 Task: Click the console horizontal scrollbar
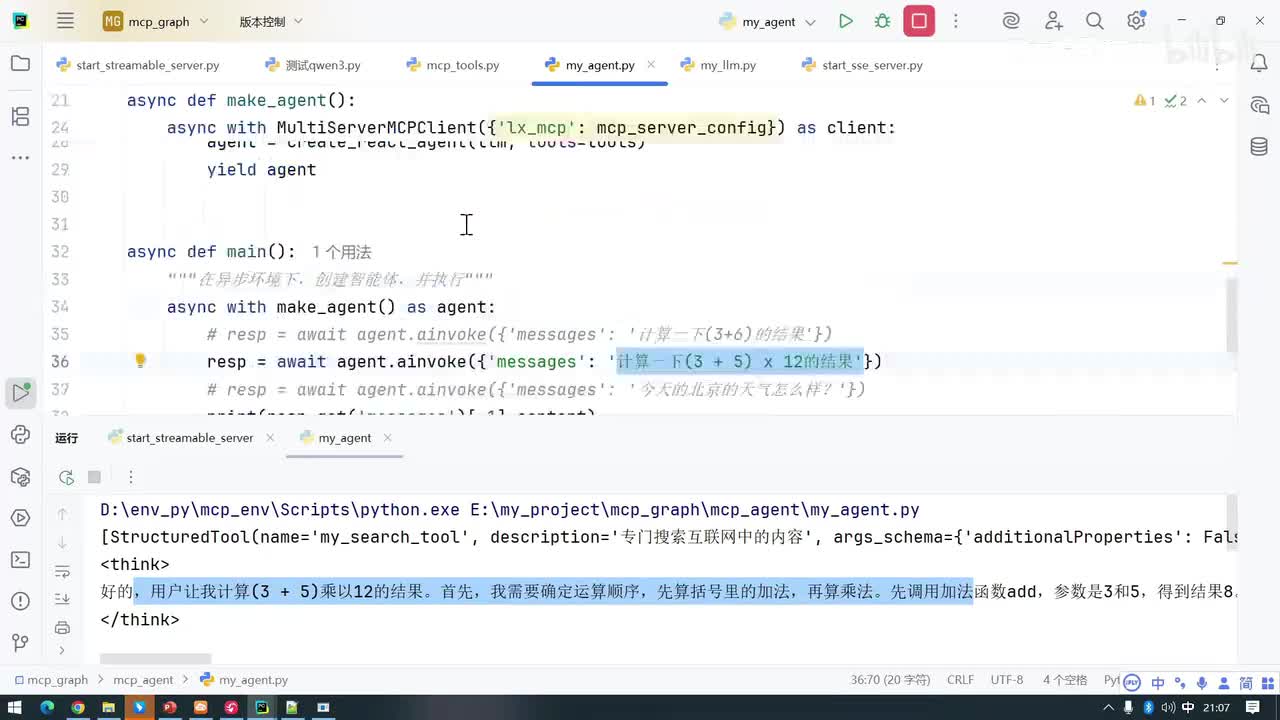point(155,658)
